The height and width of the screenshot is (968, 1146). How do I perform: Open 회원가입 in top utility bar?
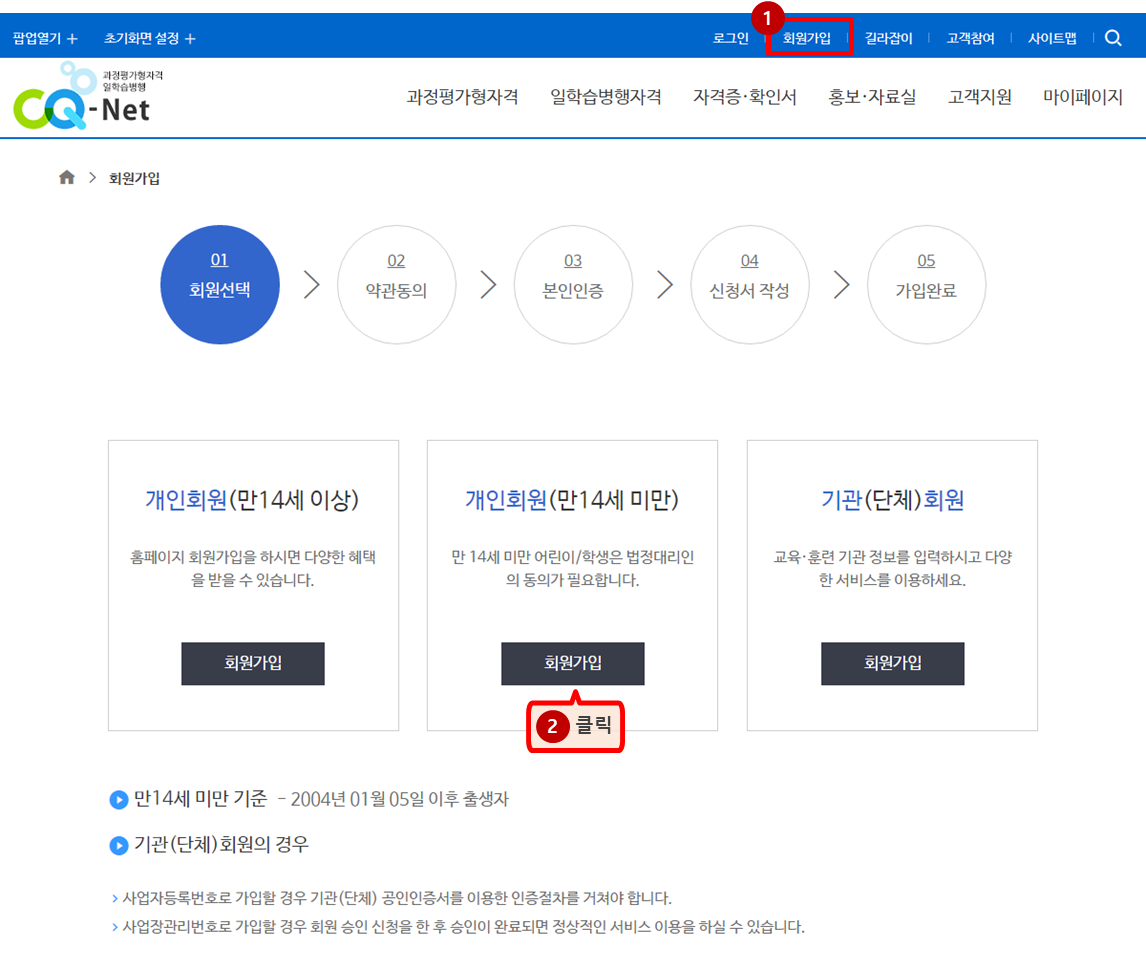click(x=806, y=38)
